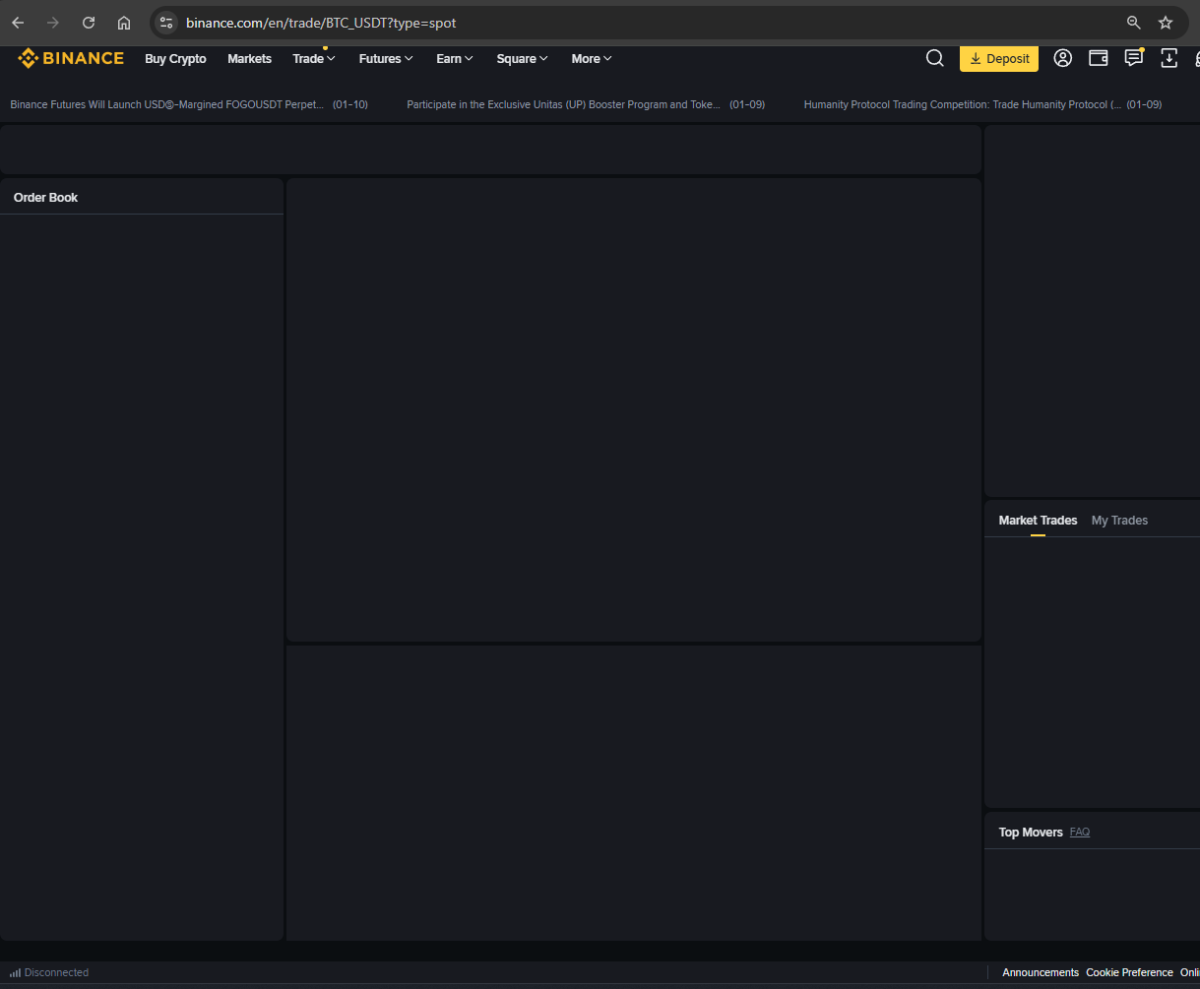The height and width of the screenshot is (989, 1200).
Task: Open the wallet icon in header
Action: point(1098,59)
